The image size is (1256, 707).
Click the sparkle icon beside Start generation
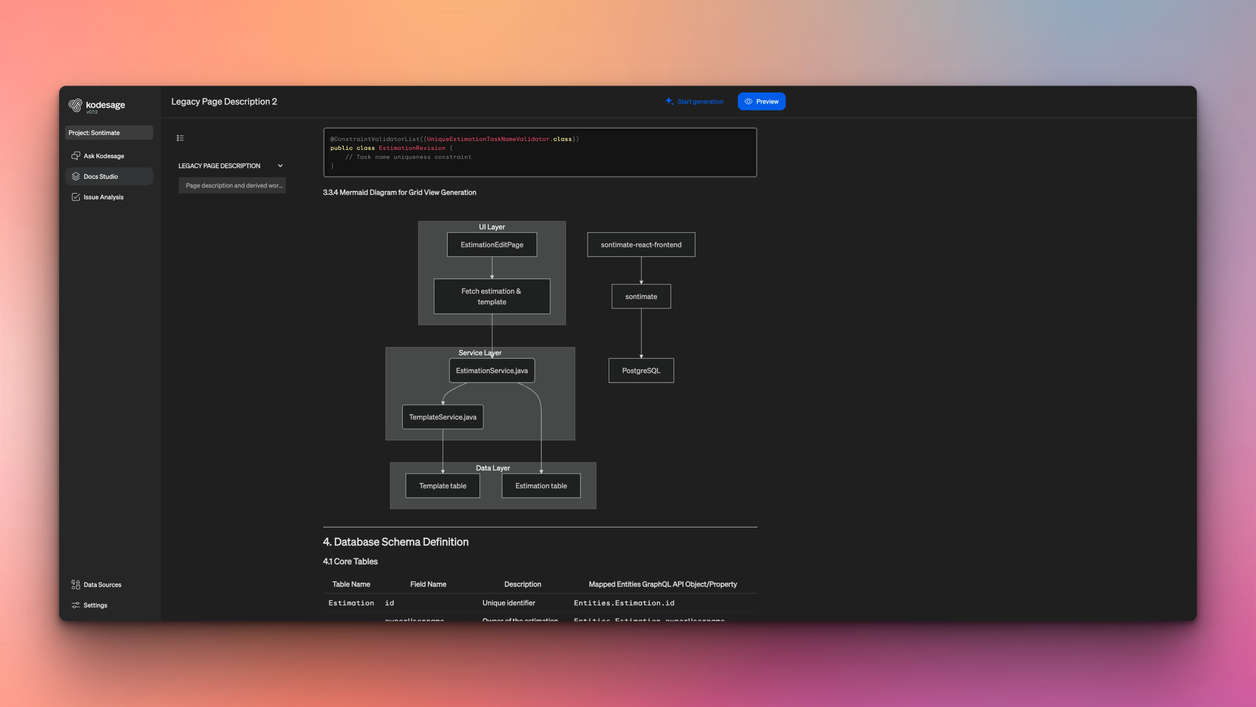669,101
